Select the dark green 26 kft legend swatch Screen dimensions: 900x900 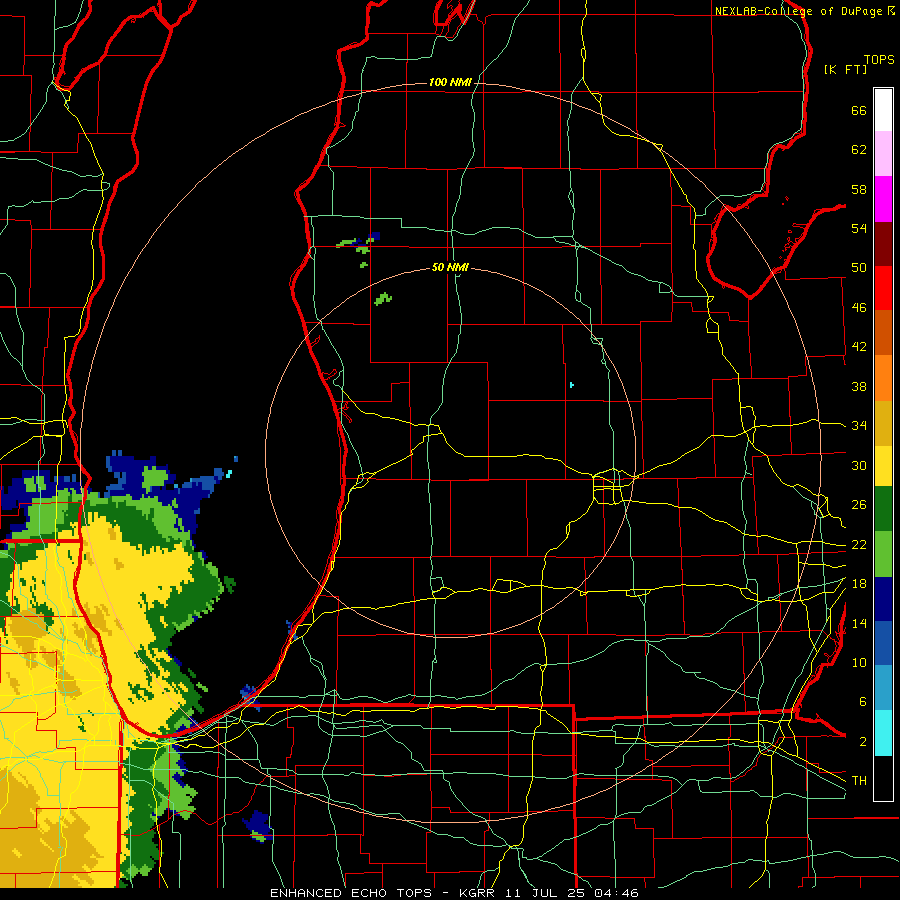[x=883, y=509]
